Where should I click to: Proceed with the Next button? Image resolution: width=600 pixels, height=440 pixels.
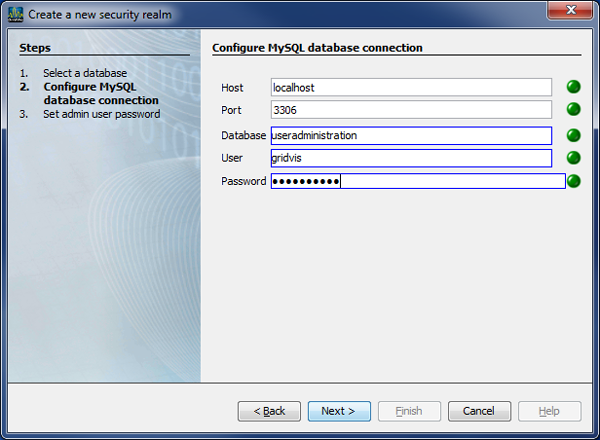339,411
